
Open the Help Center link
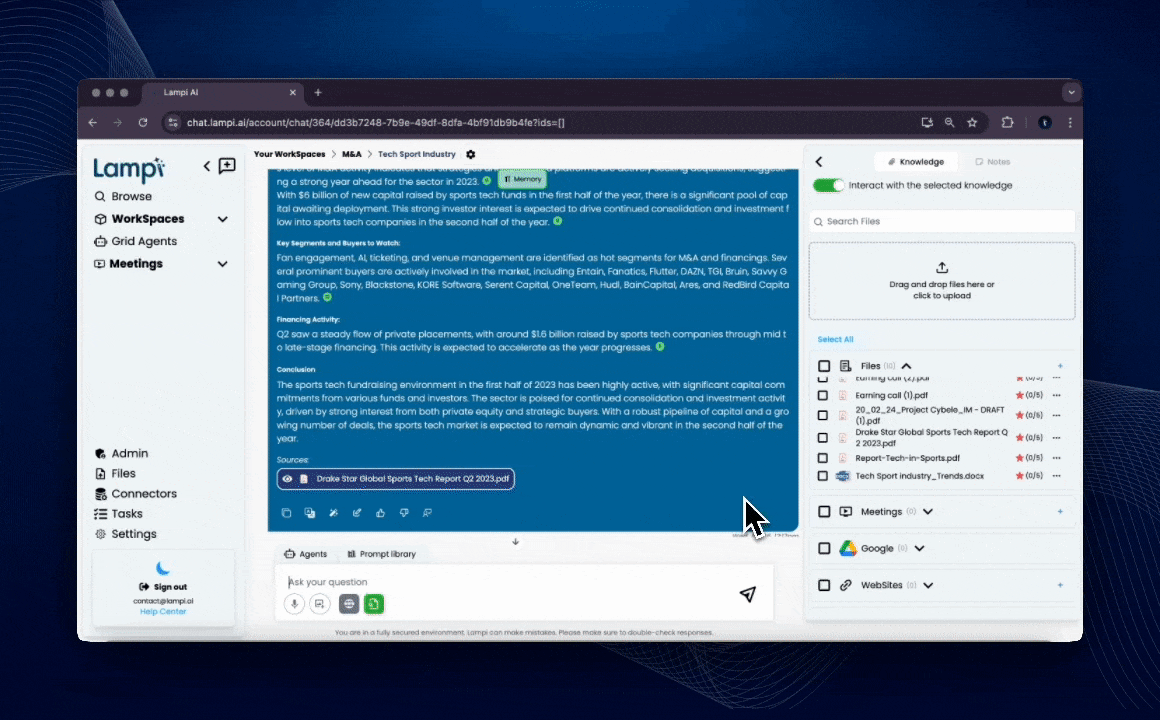[x=163, y=611]
